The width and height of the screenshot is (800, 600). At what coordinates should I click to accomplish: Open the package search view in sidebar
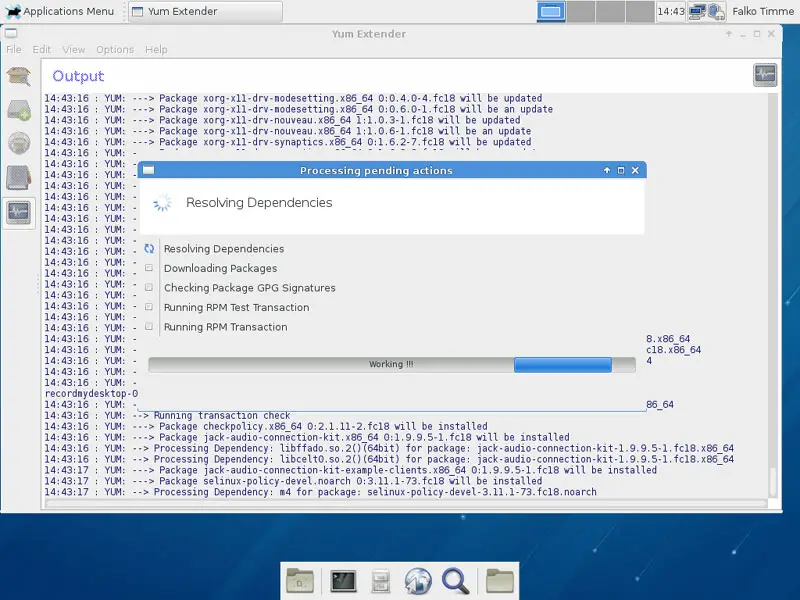19,77
